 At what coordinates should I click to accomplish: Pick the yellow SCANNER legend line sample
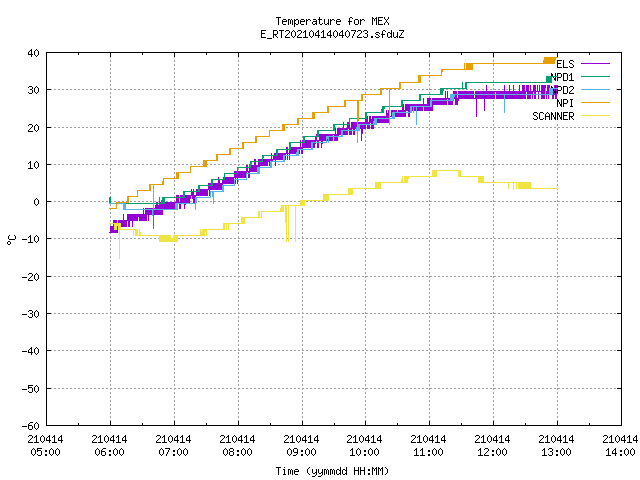[595, 116]
